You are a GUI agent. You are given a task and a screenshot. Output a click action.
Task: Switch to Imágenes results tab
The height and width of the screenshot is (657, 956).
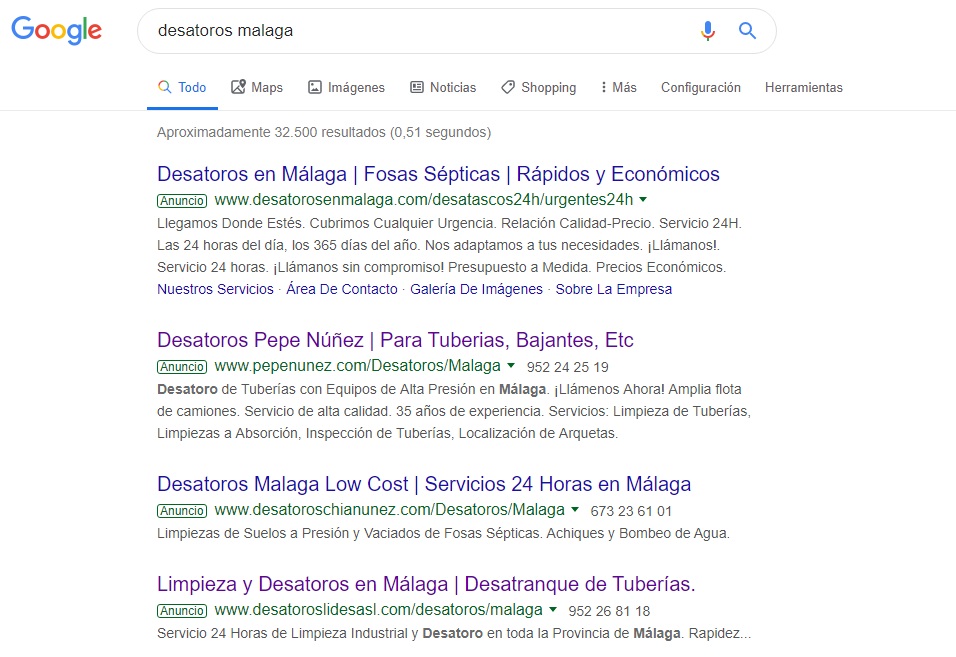pyautogui.click(x=346, y=87)
